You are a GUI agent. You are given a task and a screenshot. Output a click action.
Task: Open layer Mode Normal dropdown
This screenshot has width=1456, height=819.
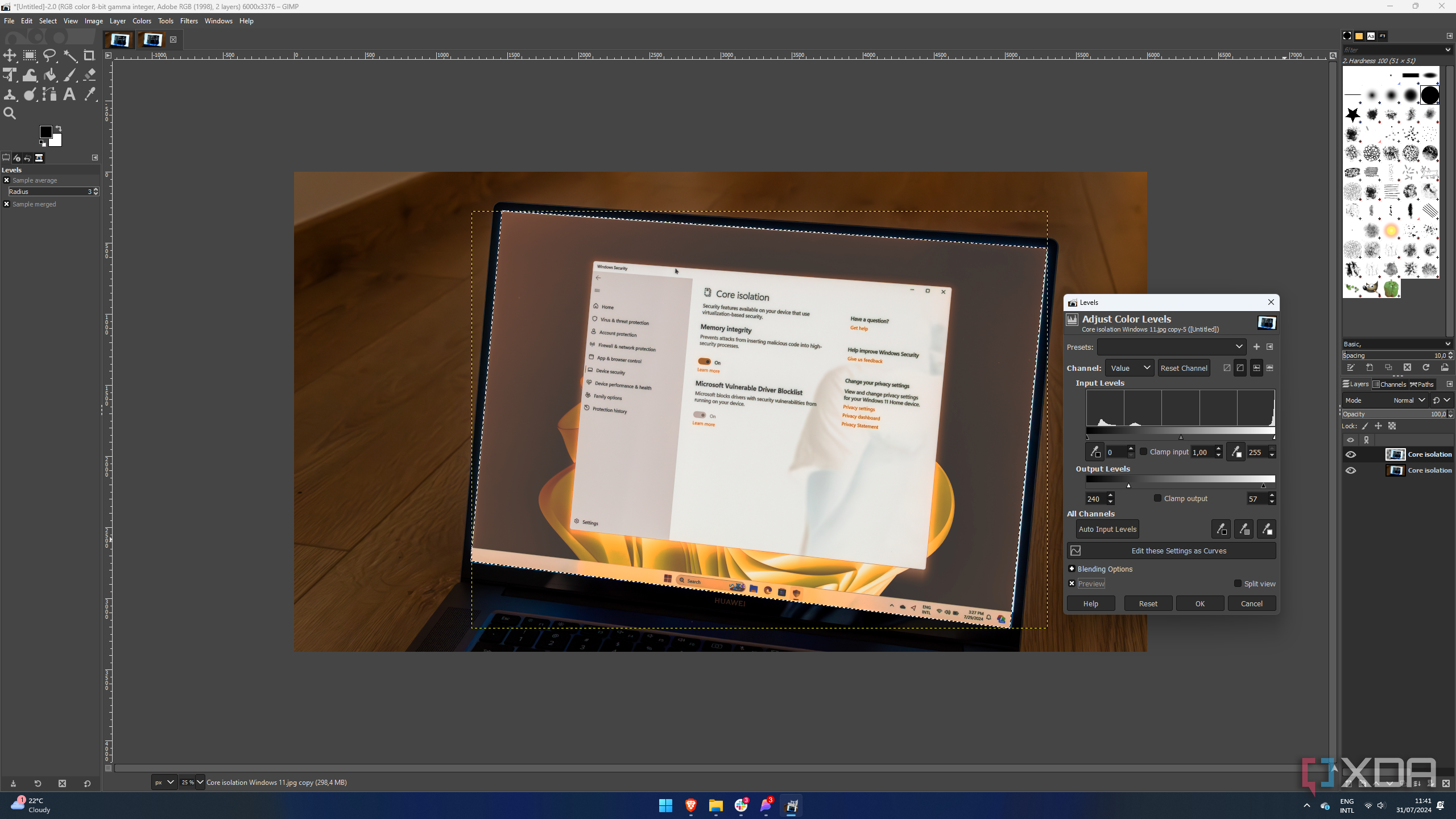point(1385,400)
